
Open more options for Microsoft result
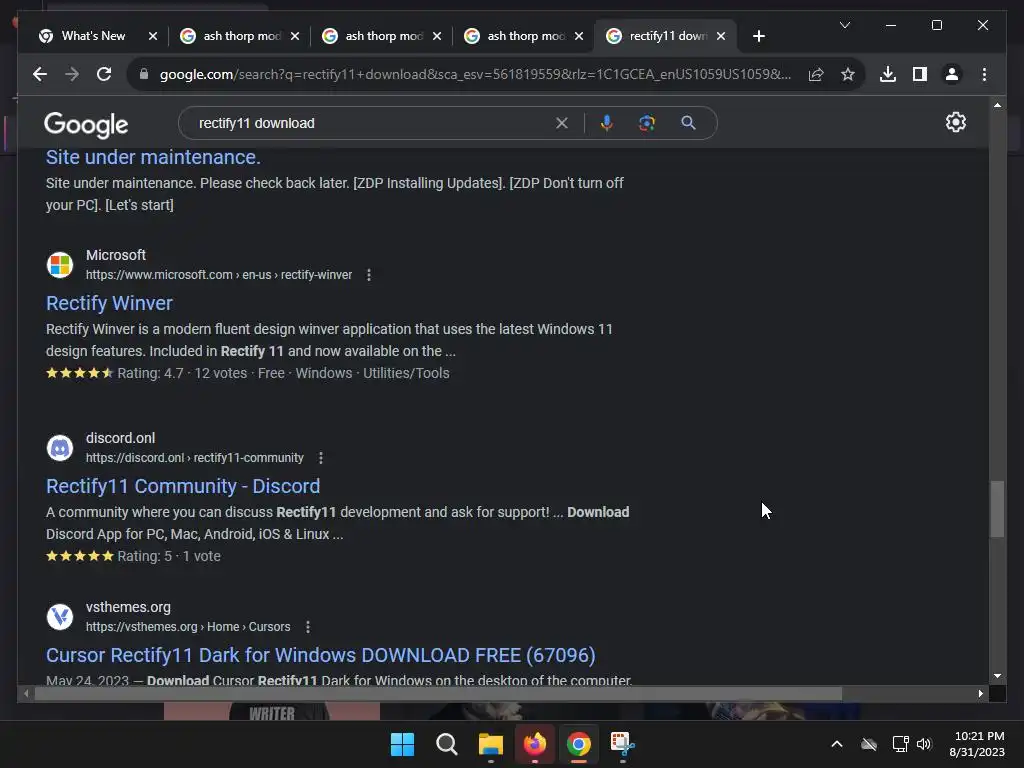(369, 275)
